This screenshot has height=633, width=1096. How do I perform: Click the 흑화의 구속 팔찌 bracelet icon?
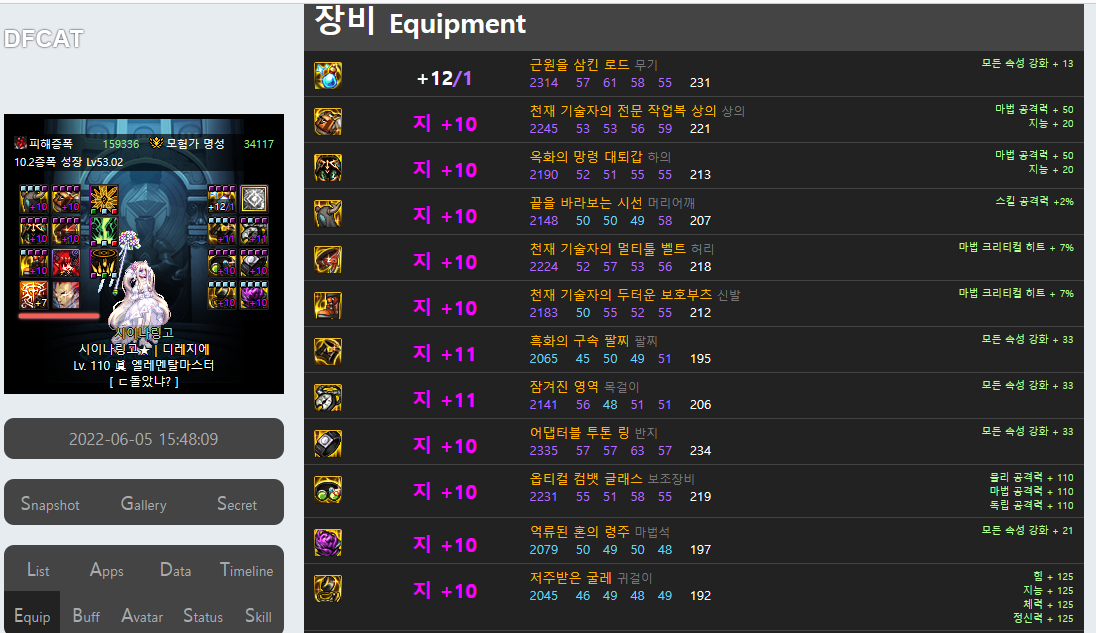[328, 351]
